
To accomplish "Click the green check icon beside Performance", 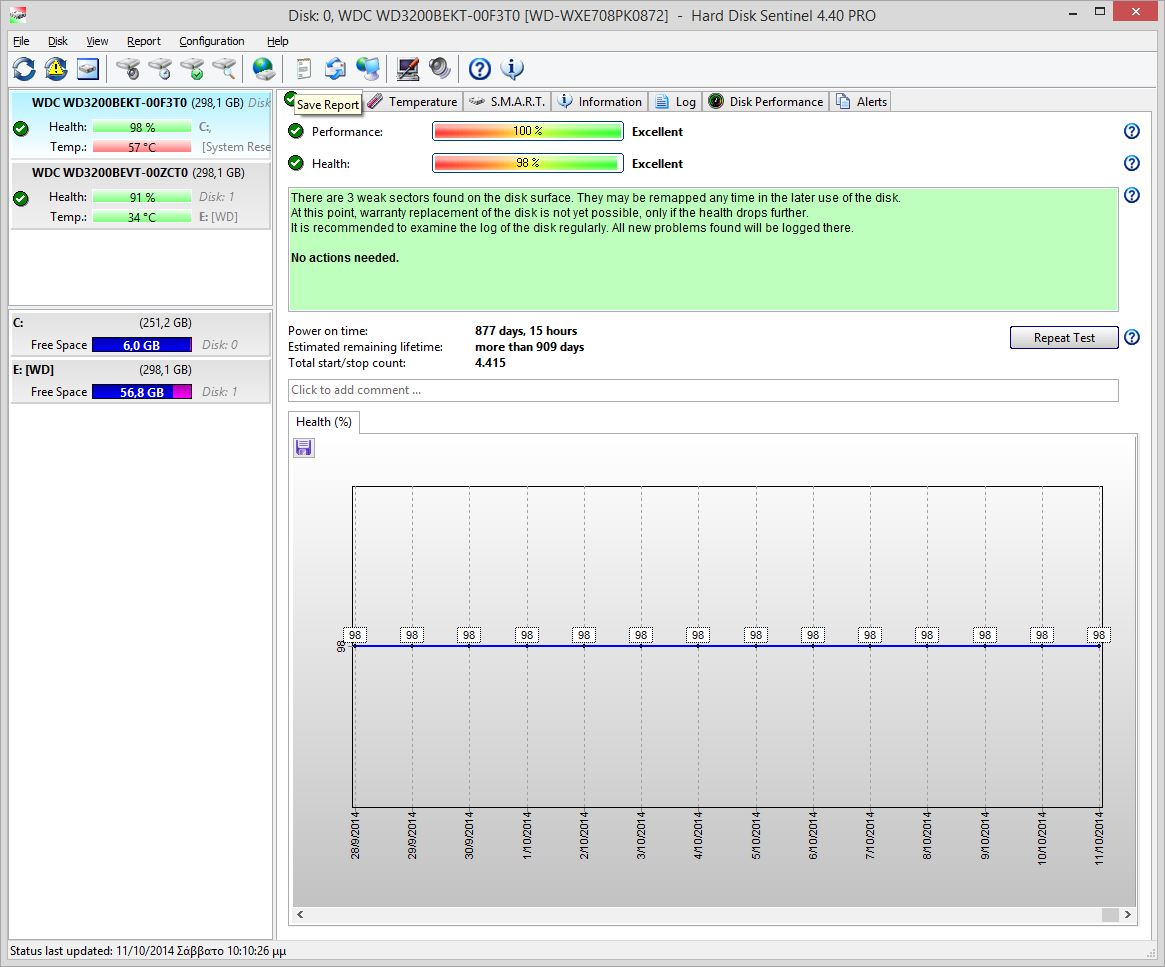I will coord(296,131).
